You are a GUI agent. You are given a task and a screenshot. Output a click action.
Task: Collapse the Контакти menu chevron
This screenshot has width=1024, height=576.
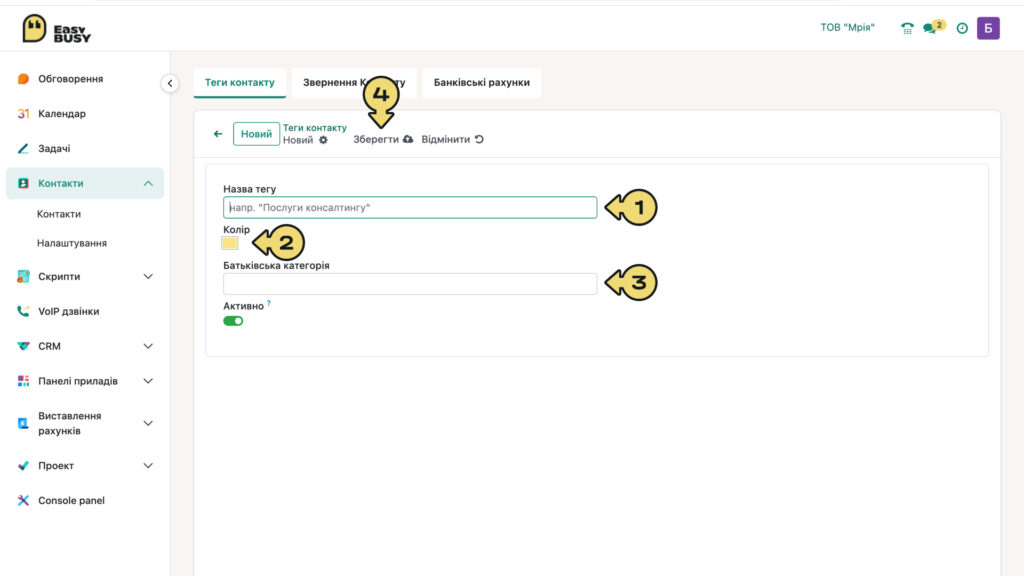coord(148,184)
